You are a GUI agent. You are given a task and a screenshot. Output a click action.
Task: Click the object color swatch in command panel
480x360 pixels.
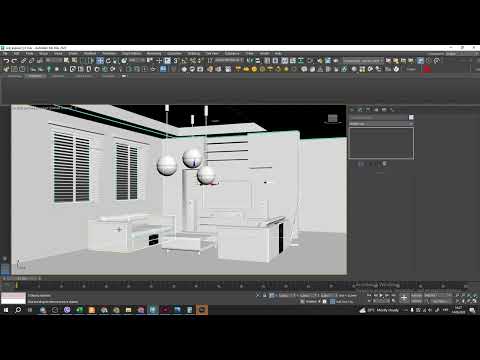pyautogui.click(x=411, y=117)
